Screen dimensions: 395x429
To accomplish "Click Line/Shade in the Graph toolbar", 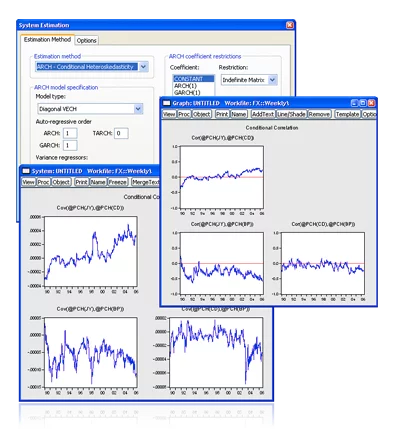I will pos(291,114).
